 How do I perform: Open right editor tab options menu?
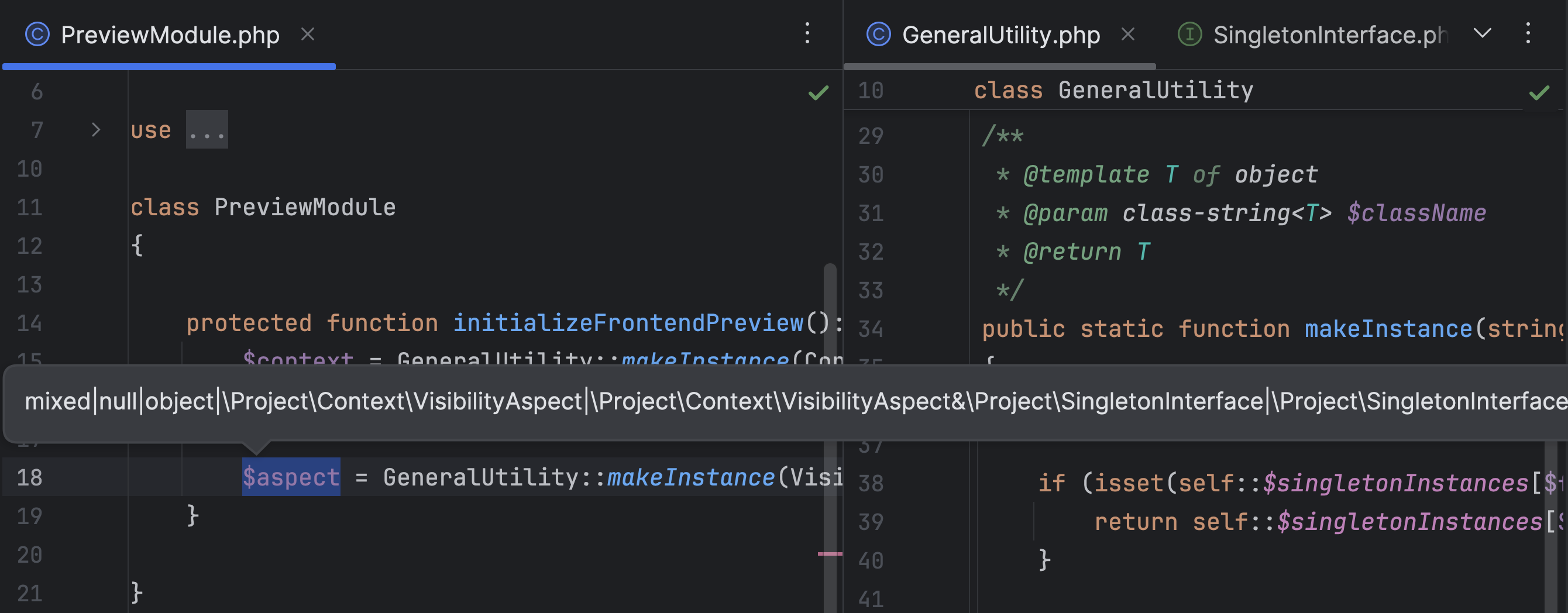(1528, 33)
